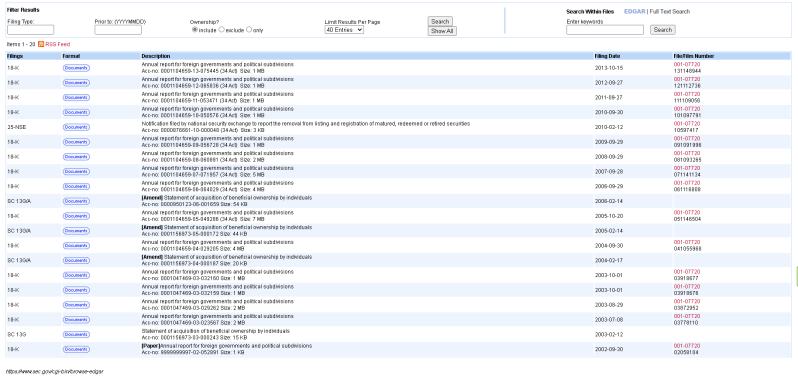Open file number 001-07720 link in 2005-10-20 row
The image size is (798, 379).
[x=687, y=213]
